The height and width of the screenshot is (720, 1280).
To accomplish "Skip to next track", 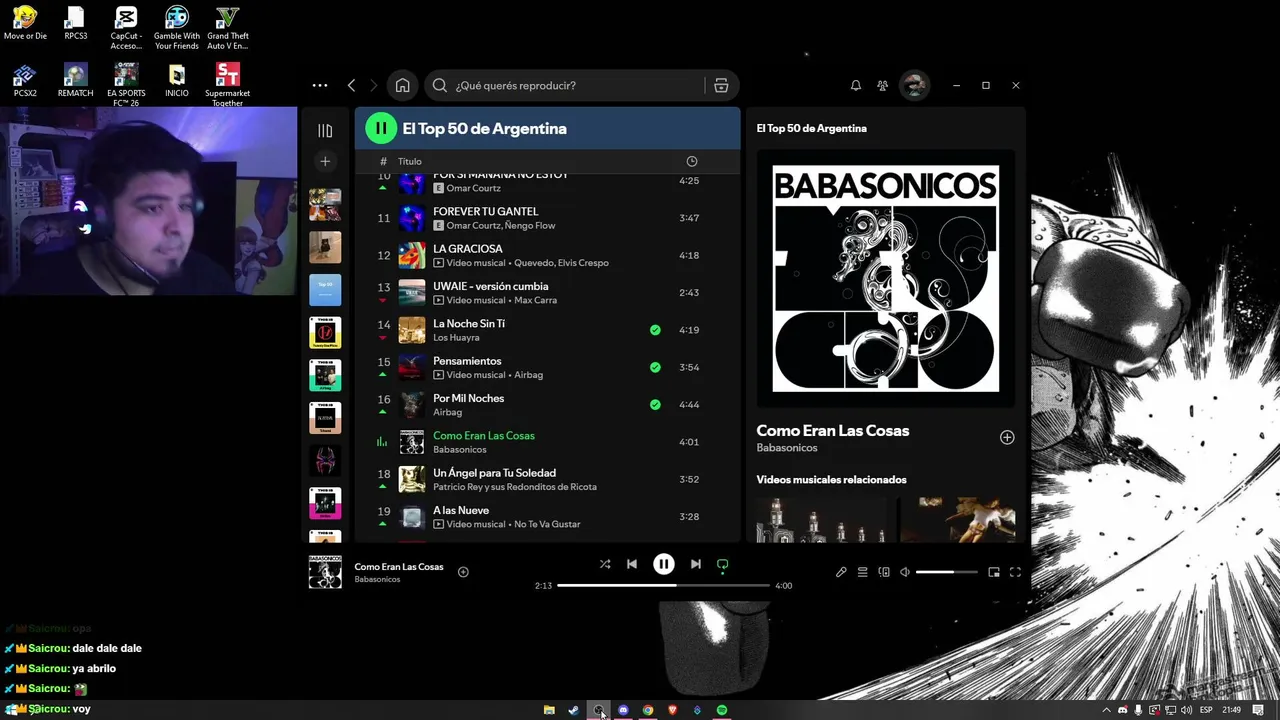I will (x=696, y=564).
